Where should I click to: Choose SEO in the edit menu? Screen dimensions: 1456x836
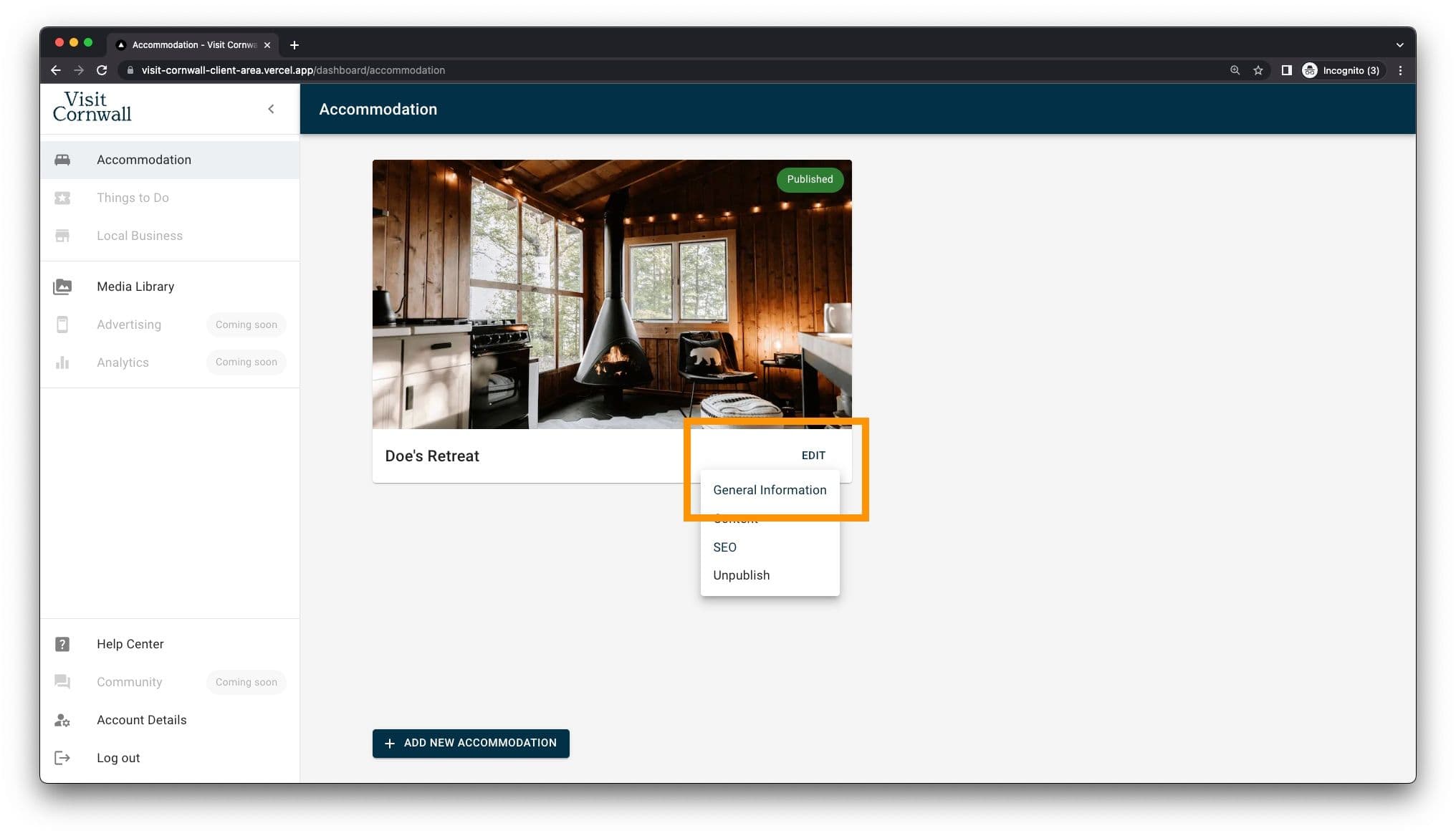click(x=724, y=547)
